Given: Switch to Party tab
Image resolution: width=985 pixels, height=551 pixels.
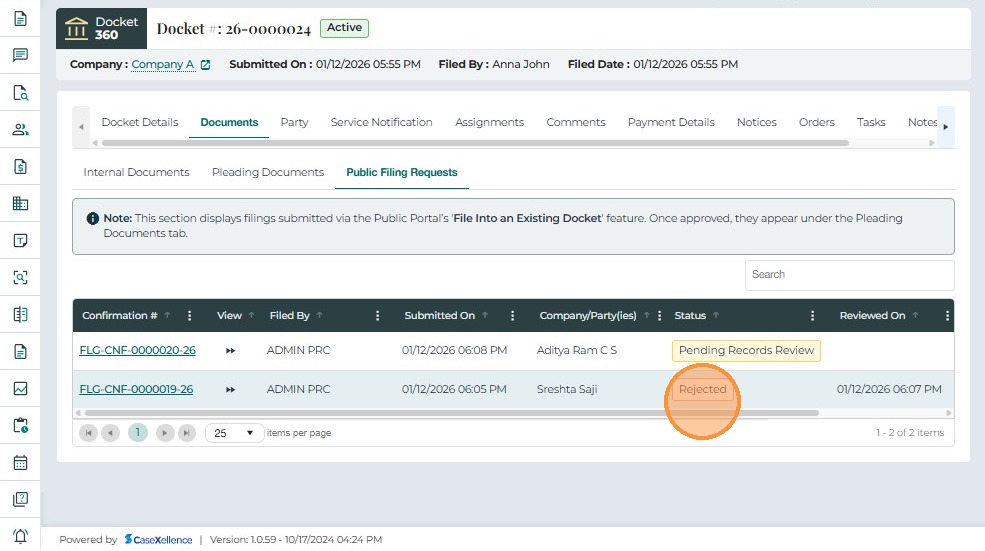Looking at the screenshot, I should tap(294, 123).
